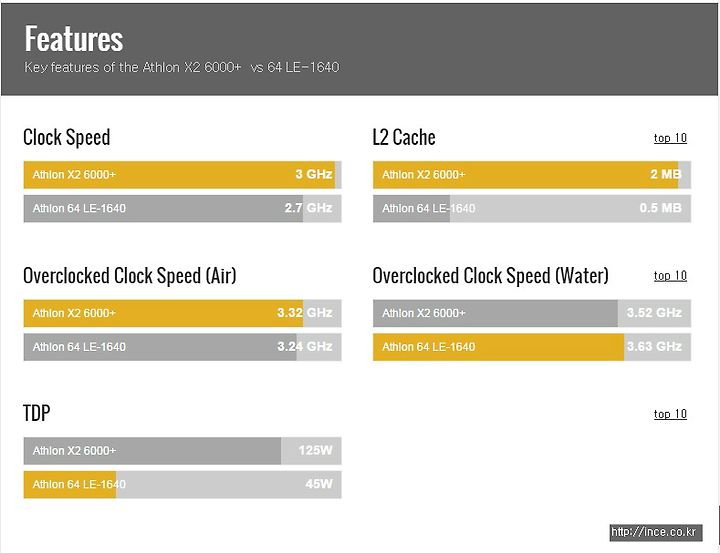Select the Athlon X2 6000+ 3.32 GHz bar
This screenshot has height=553, width=720.
[182, 313]
